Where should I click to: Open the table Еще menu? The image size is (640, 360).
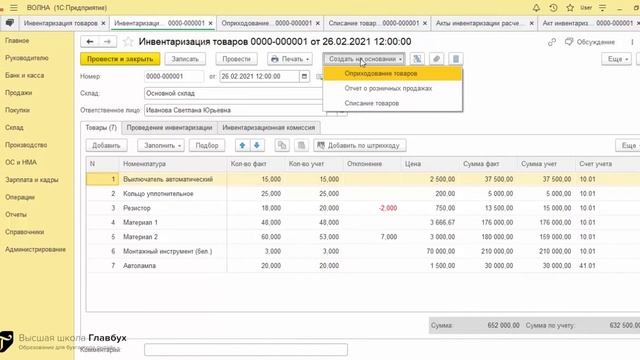point(628,145)
